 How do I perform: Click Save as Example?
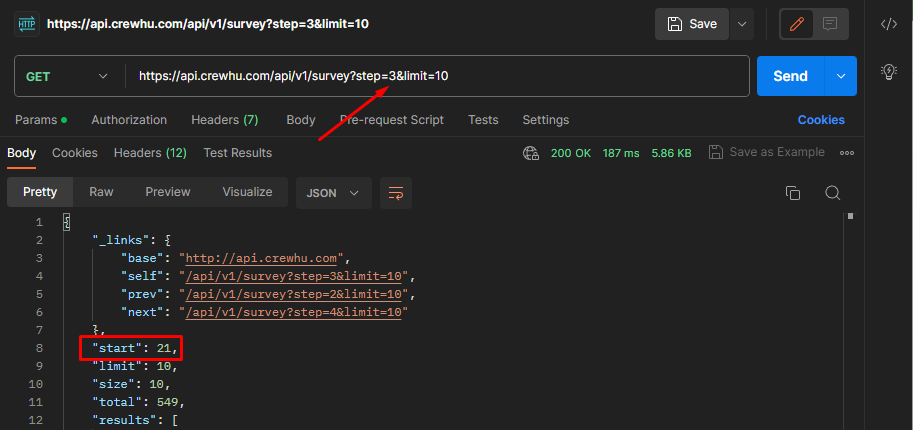tap(766, 153)
